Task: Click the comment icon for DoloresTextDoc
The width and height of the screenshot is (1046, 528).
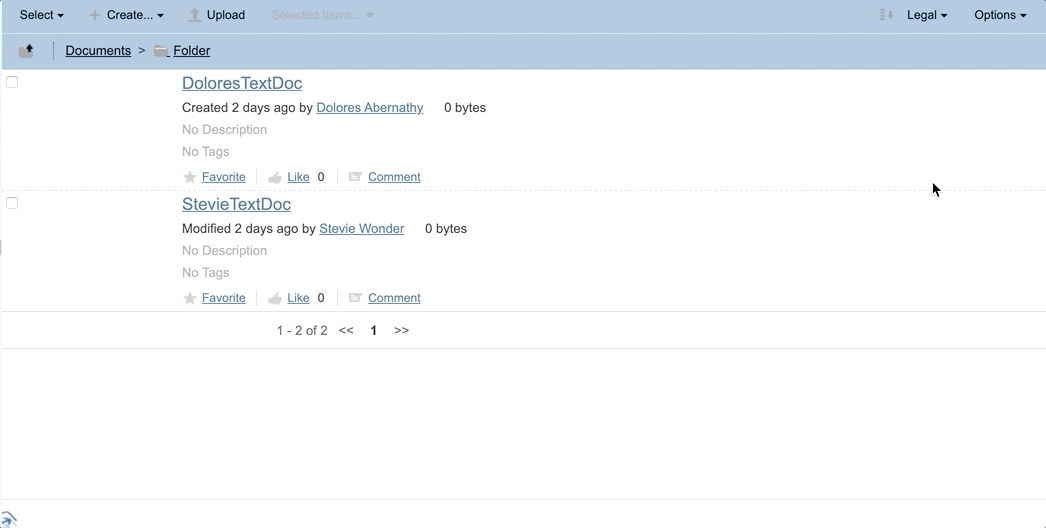Action: [355, 177]
